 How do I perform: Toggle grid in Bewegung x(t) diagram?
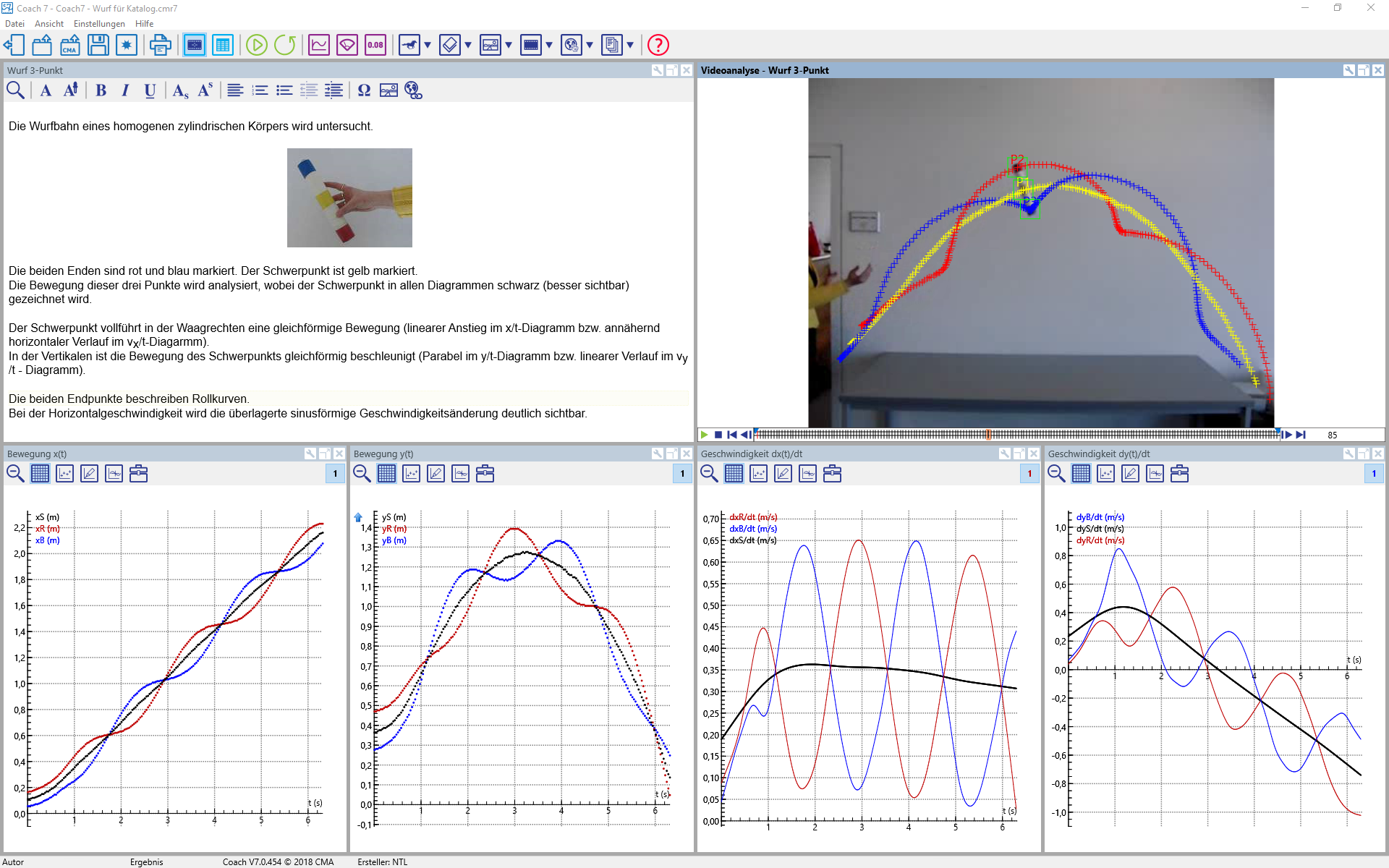pyautogui.click(x=40, y=474)
